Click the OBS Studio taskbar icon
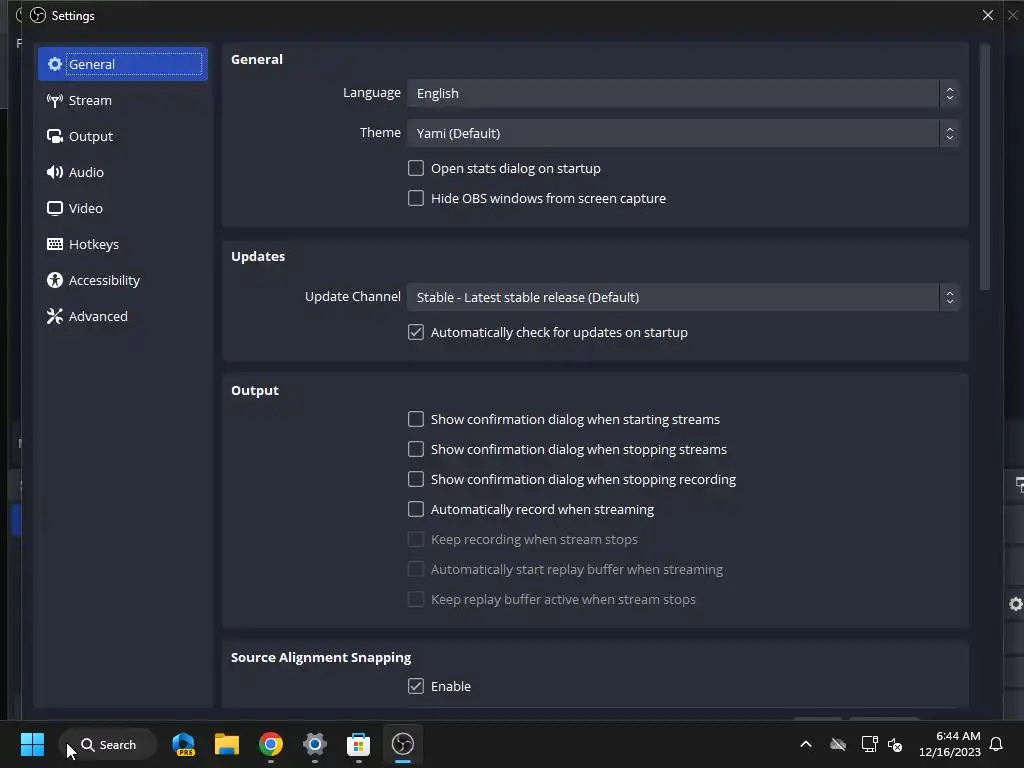 coord(402,744)
